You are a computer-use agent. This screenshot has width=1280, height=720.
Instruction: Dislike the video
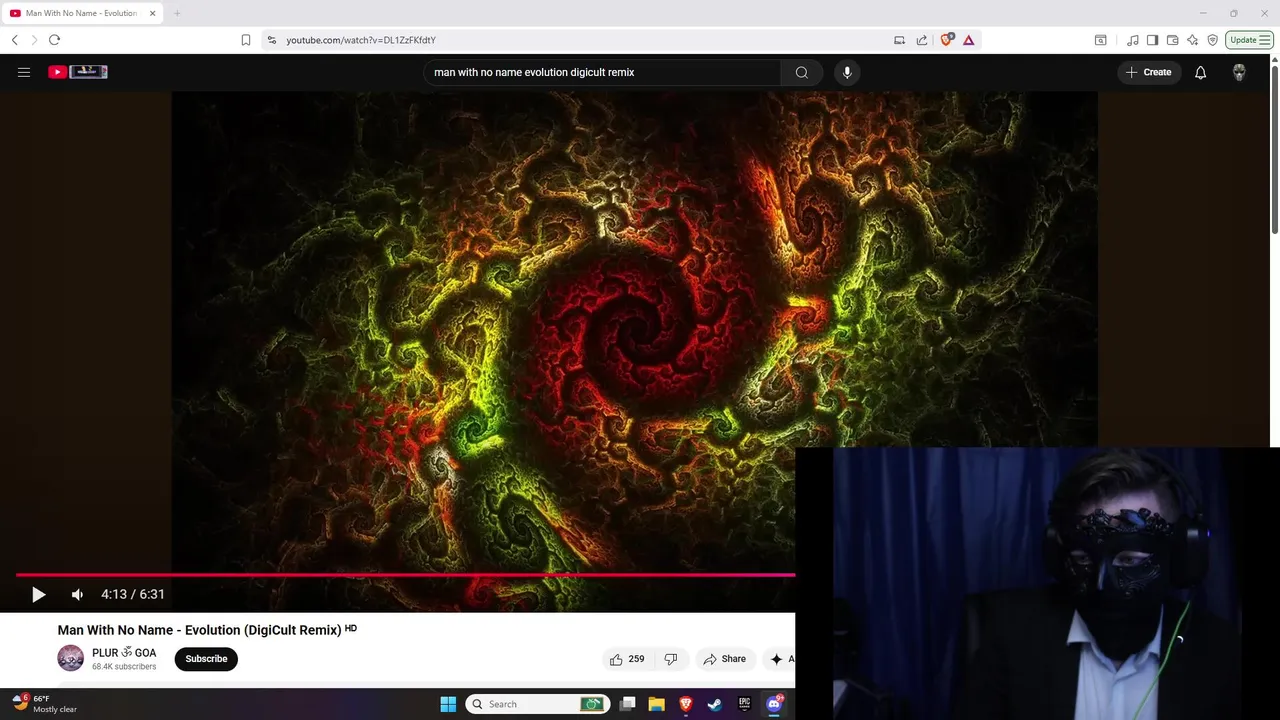pos(671,659)
